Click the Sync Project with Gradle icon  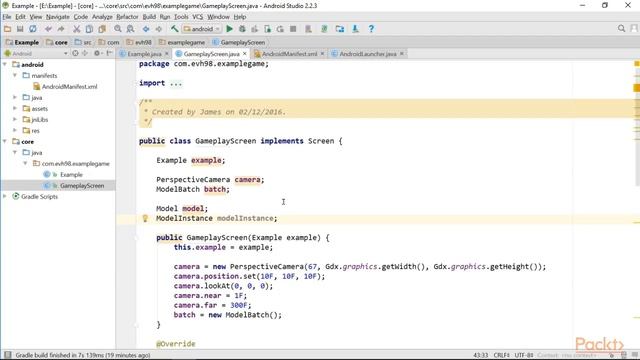[x=324, y=29]
